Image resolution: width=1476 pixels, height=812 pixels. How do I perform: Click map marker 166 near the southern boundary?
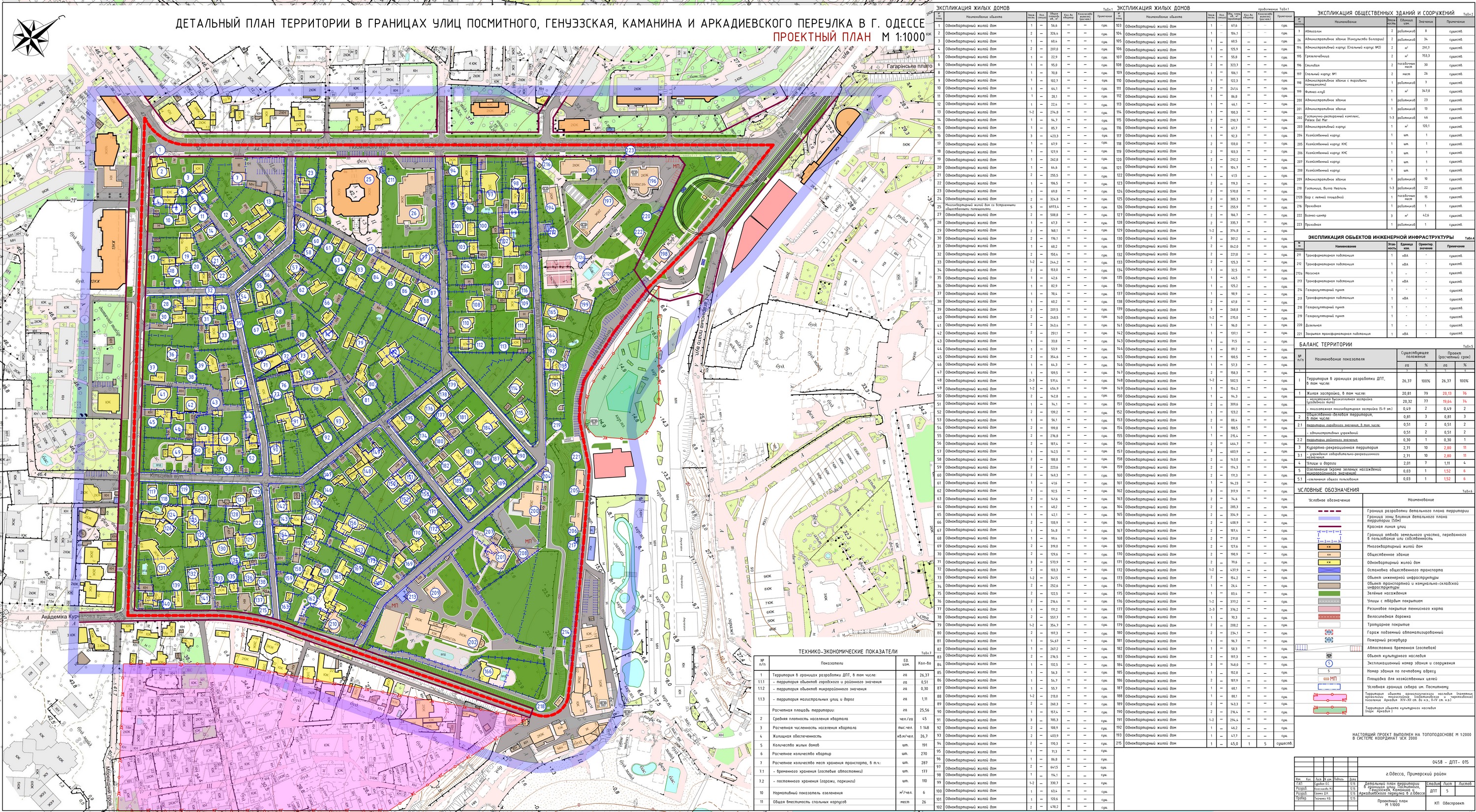click(488, 672)
